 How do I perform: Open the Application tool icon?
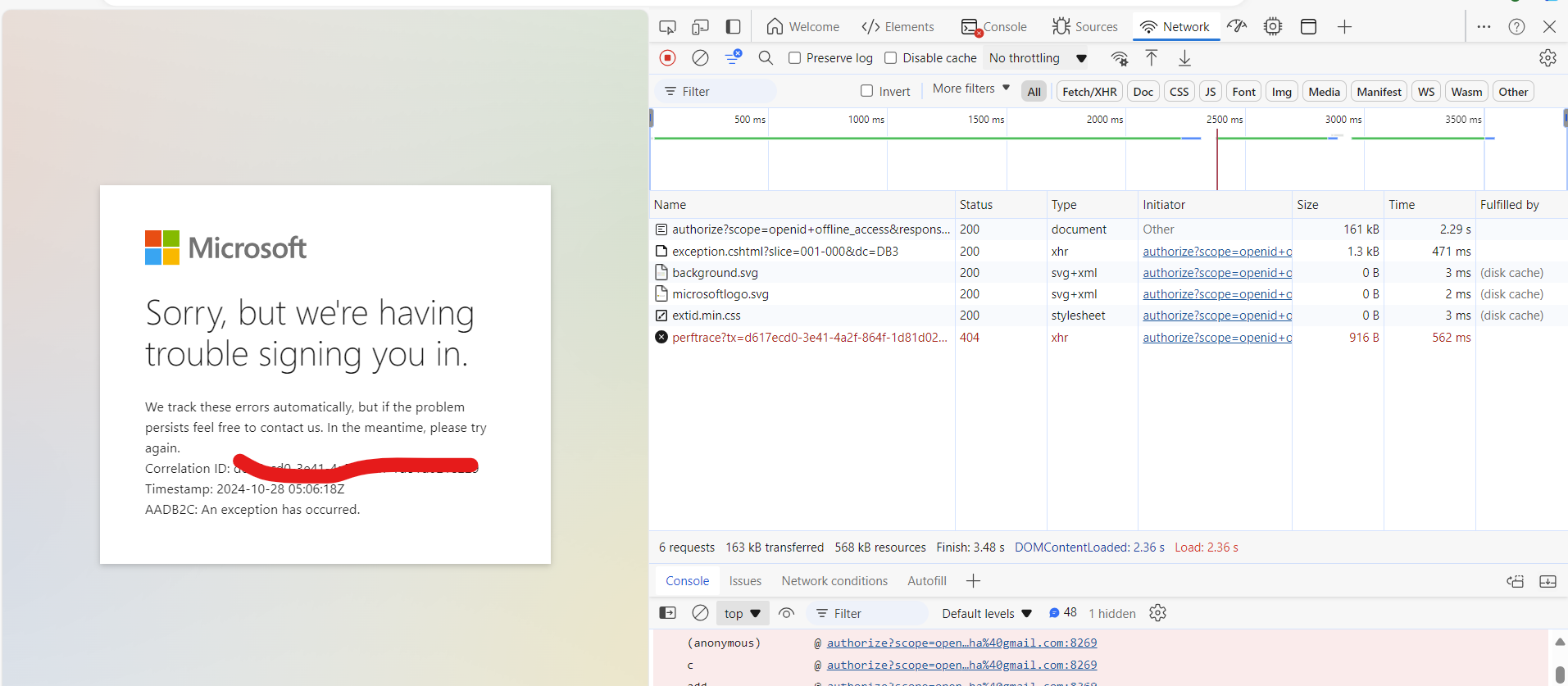1309,27
